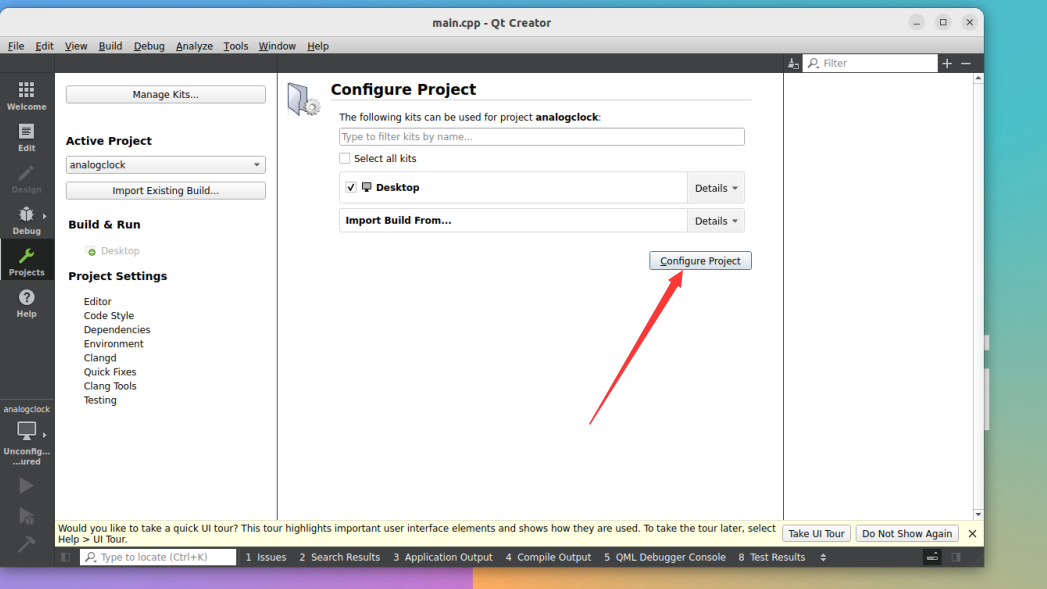1047x589 pixels.
Task: Click the Run play button
Action: point(27,485)
